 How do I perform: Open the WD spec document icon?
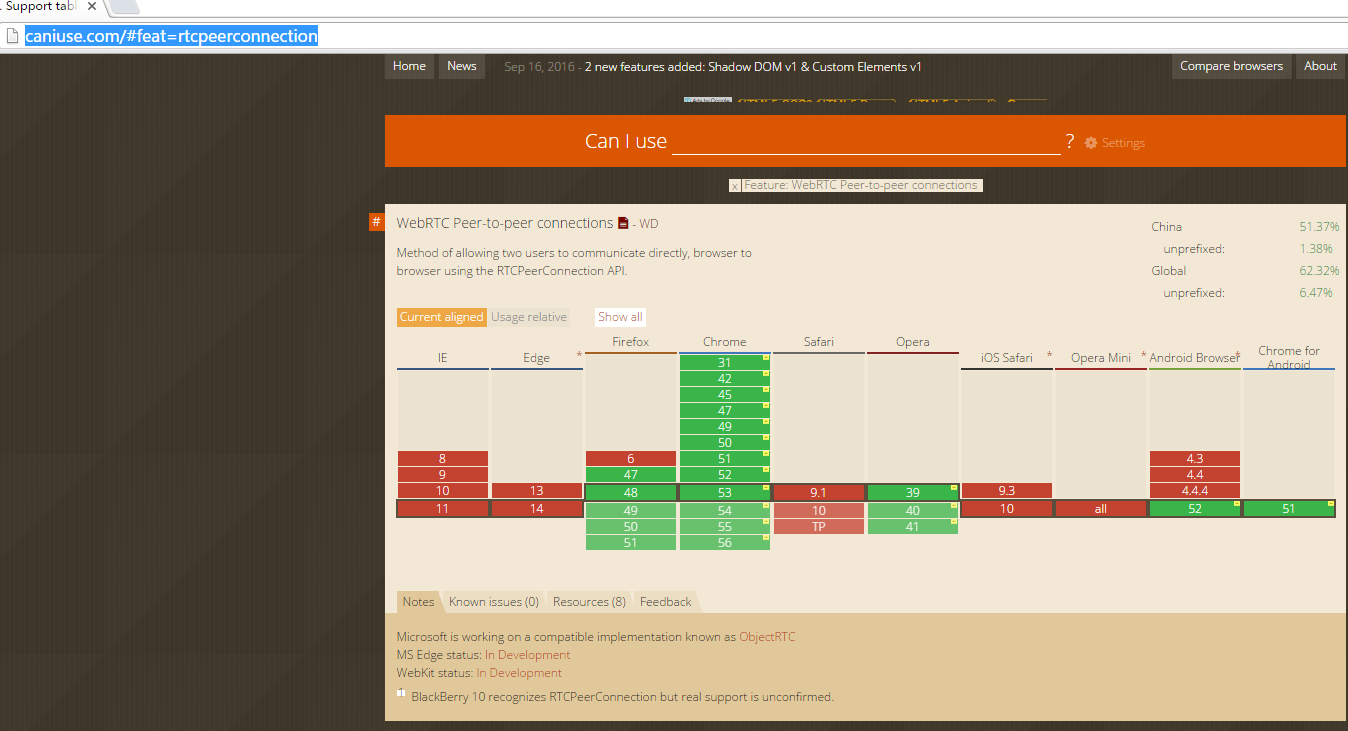(x=623, y=223)
